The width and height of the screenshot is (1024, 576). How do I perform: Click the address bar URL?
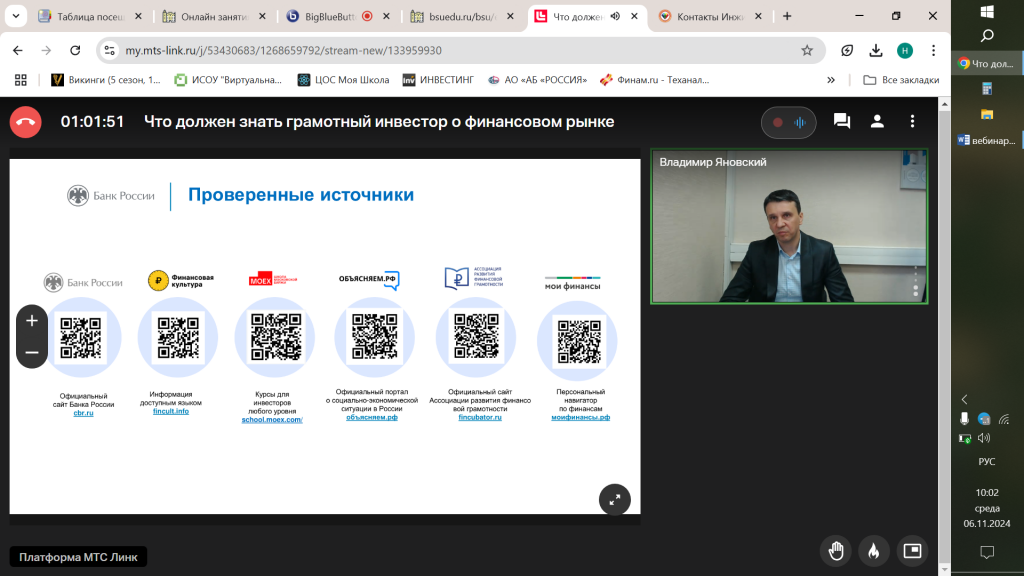coord(283,50)
